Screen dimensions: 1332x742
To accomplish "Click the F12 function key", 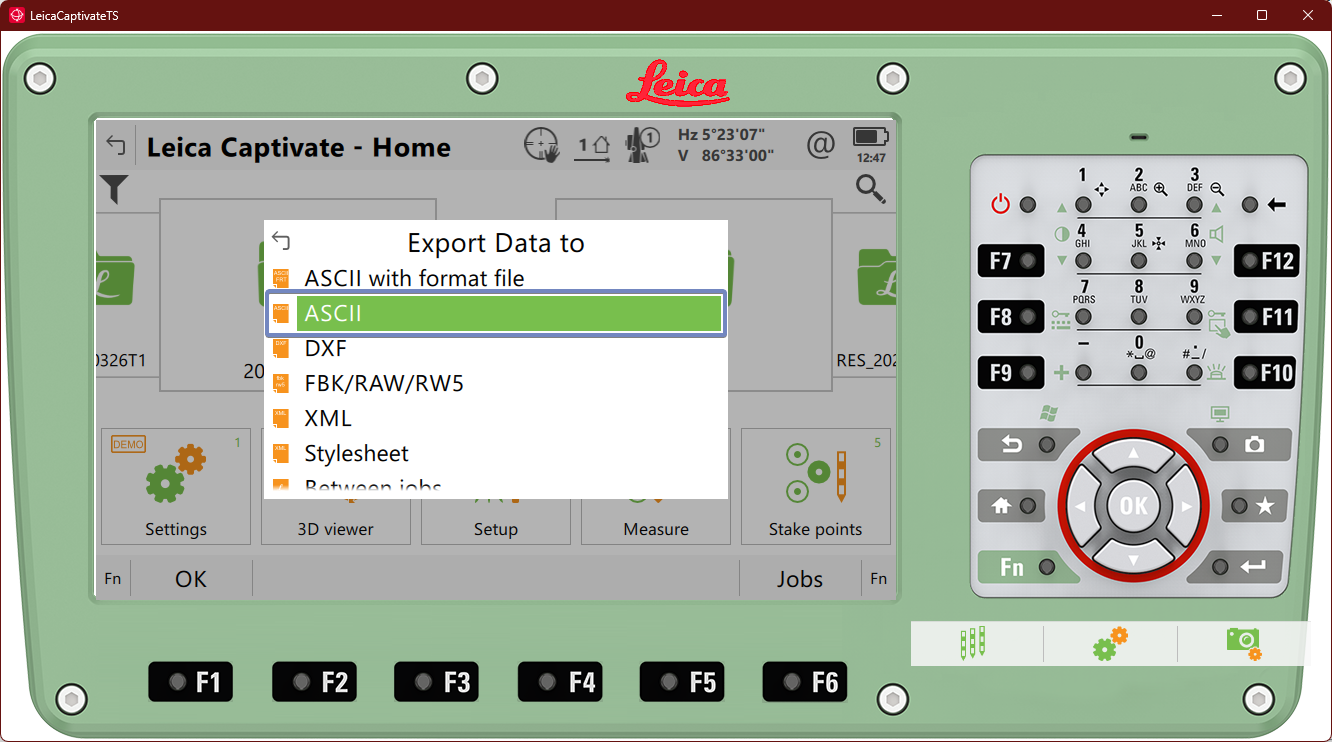I will [x=1266, y=261].
